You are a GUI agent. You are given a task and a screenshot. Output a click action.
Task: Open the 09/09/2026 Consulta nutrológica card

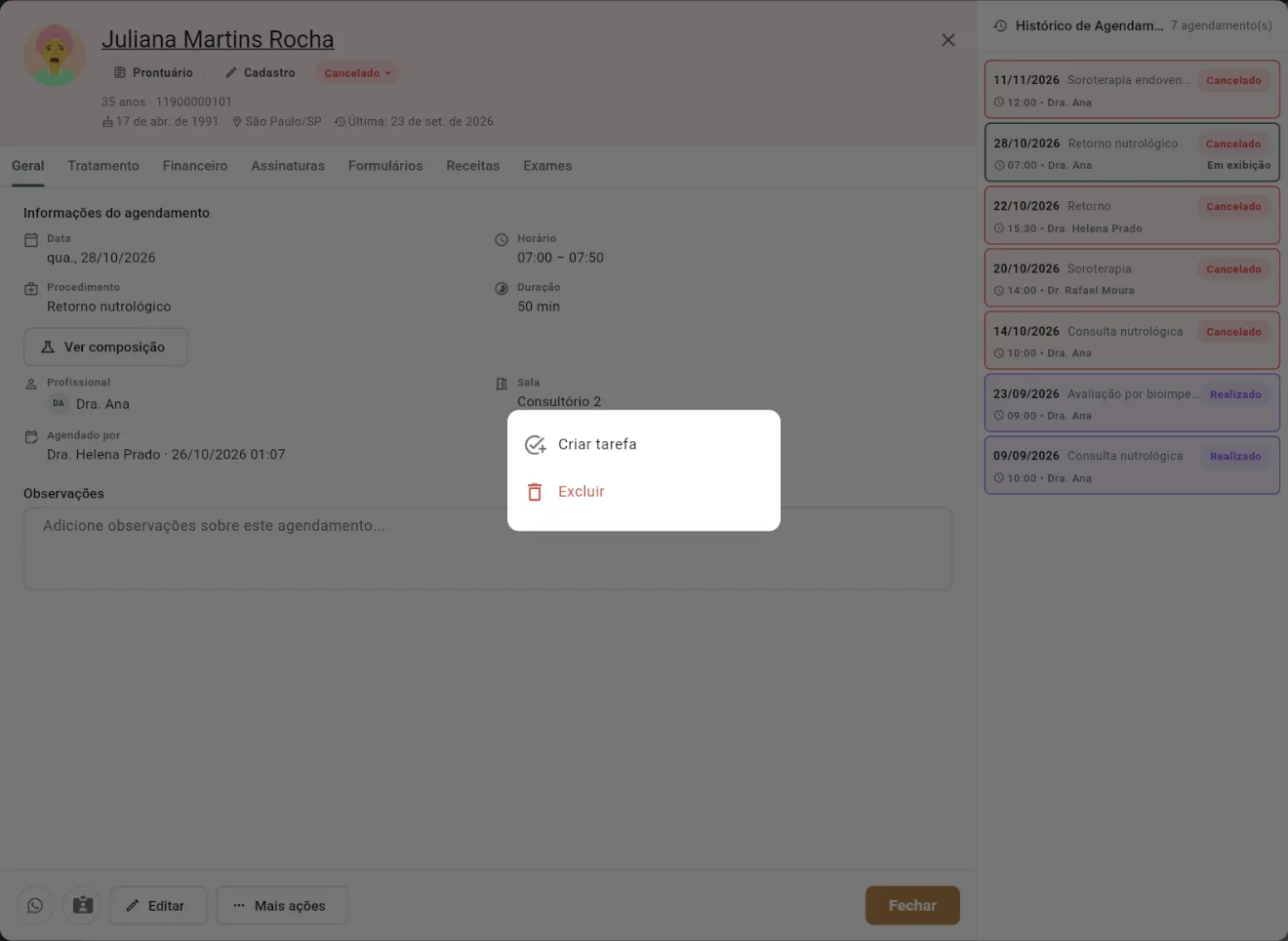1132,466
